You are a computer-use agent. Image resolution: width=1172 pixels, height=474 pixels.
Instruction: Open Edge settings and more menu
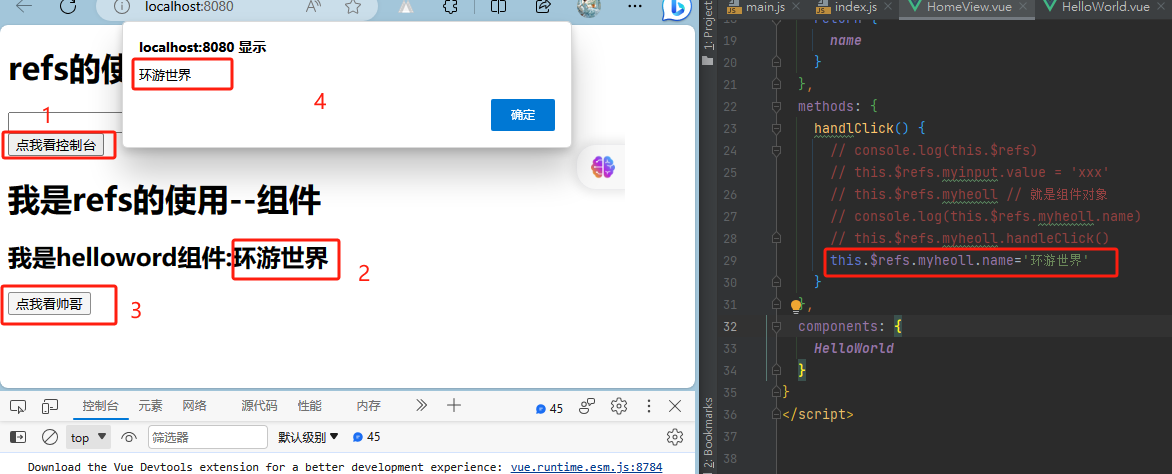tap(634, 7)
